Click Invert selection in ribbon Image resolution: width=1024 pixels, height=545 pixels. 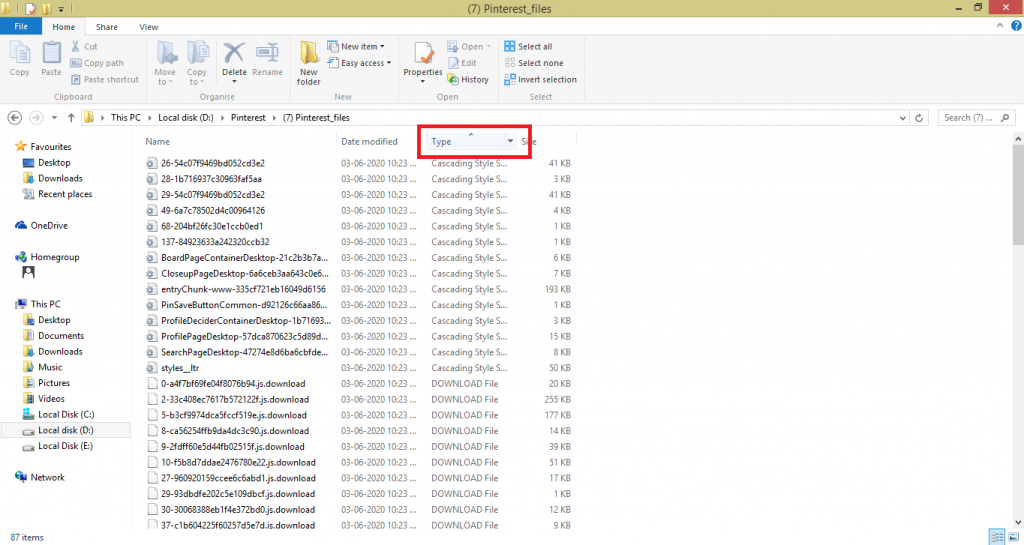click(540, 80)
